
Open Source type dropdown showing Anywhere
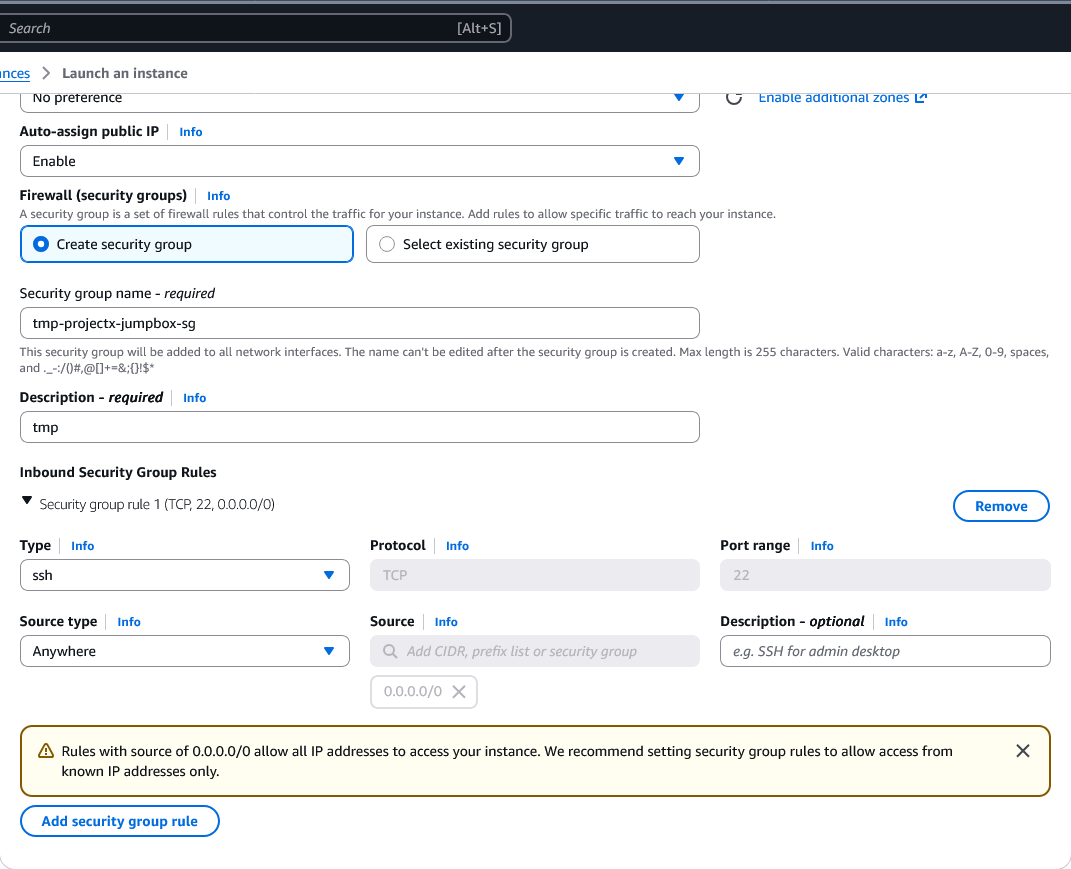[x=184, y=651]
